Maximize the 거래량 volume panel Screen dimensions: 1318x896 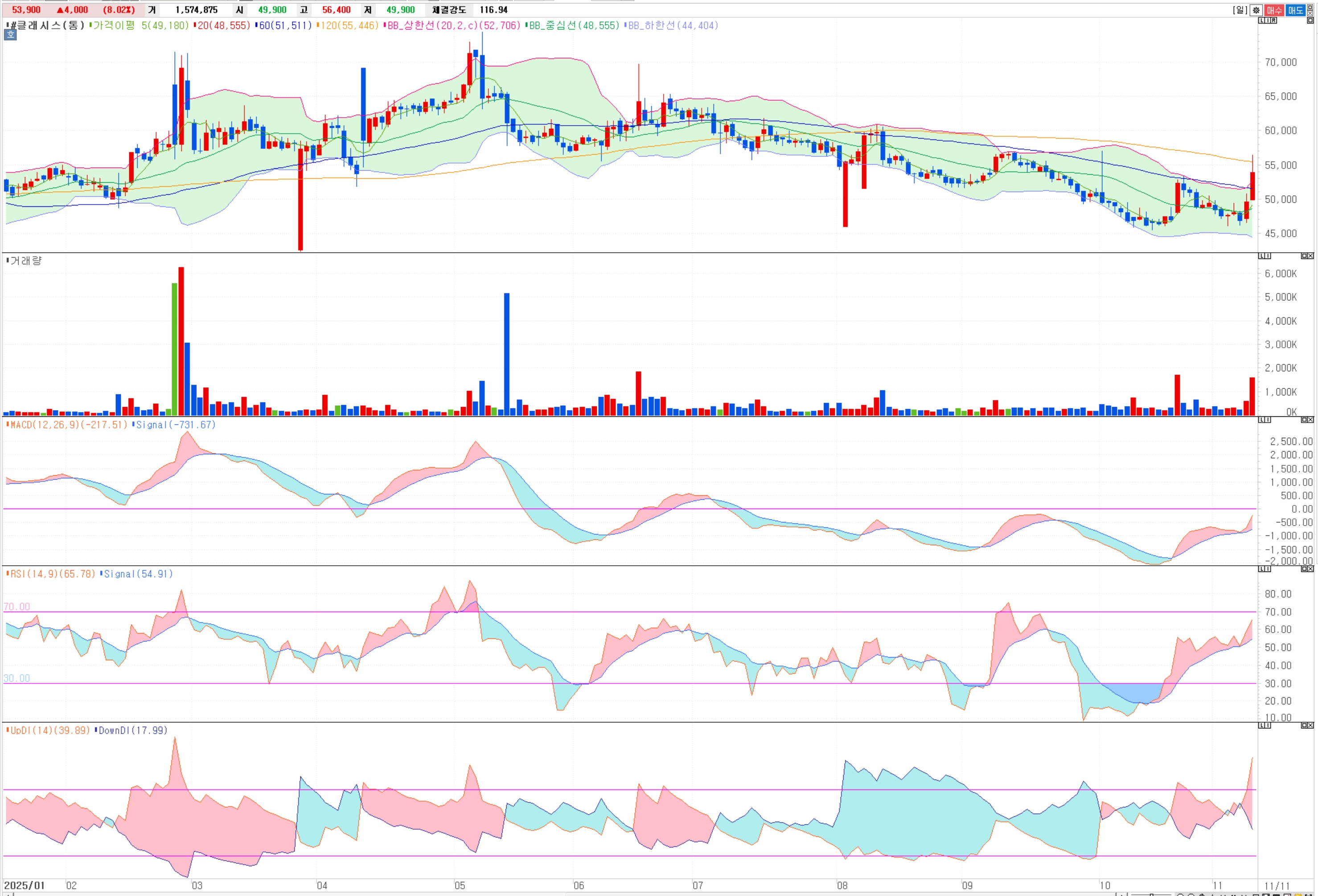point(1304,256)
